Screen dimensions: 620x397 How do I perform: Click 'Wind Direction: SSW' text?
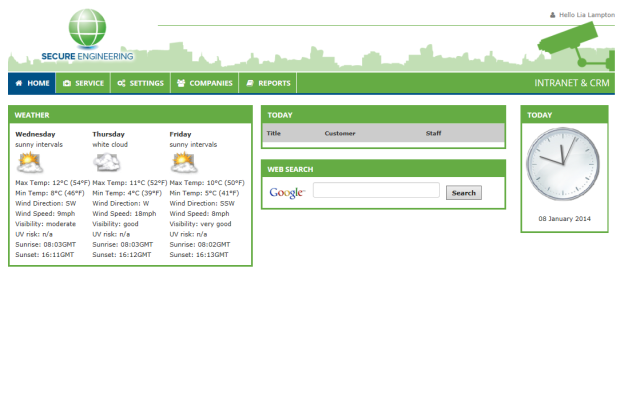pos(202,203)
